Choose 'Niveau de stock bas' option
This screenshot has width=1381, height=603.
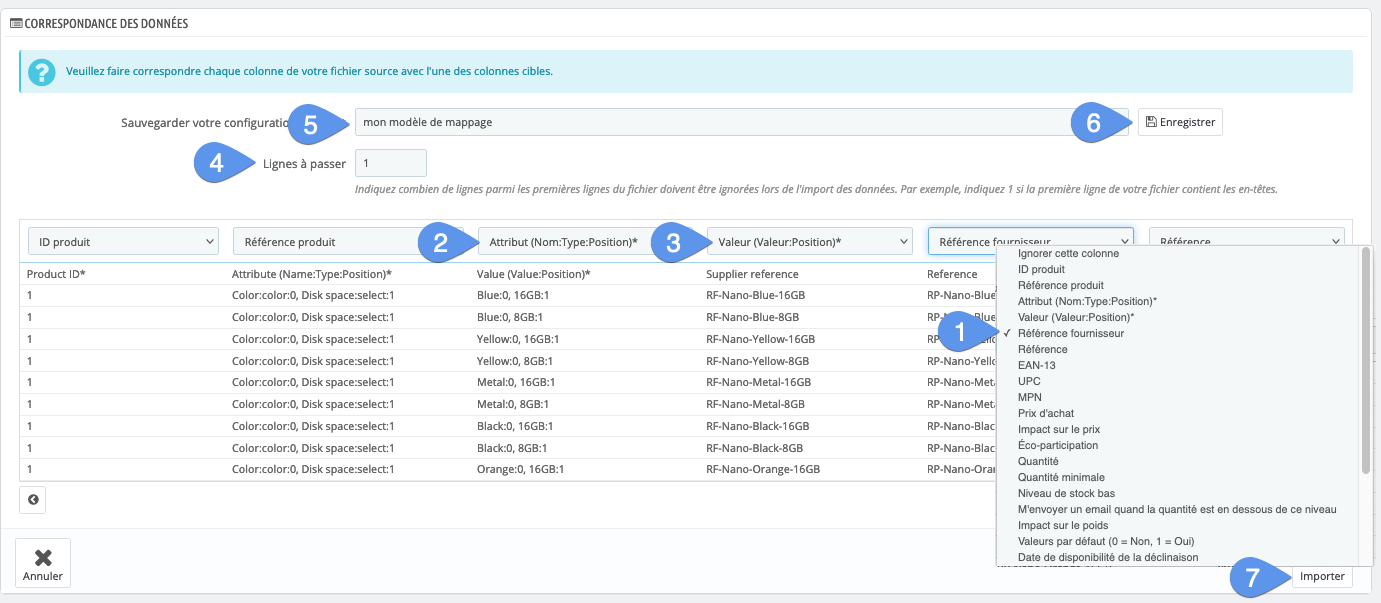[x=1066, y=493]
